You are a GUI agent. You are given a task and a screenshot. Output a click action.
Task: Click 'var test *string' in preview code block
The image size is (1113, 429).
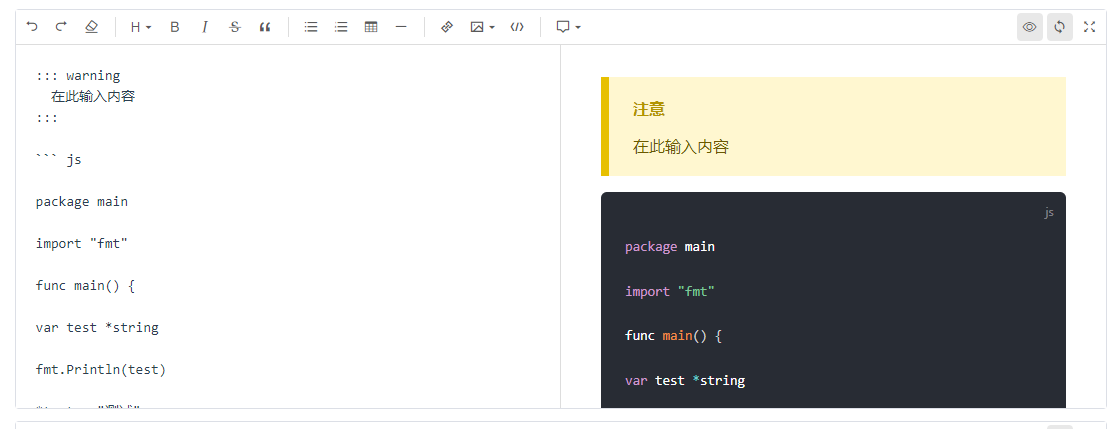tap(685, 381)
